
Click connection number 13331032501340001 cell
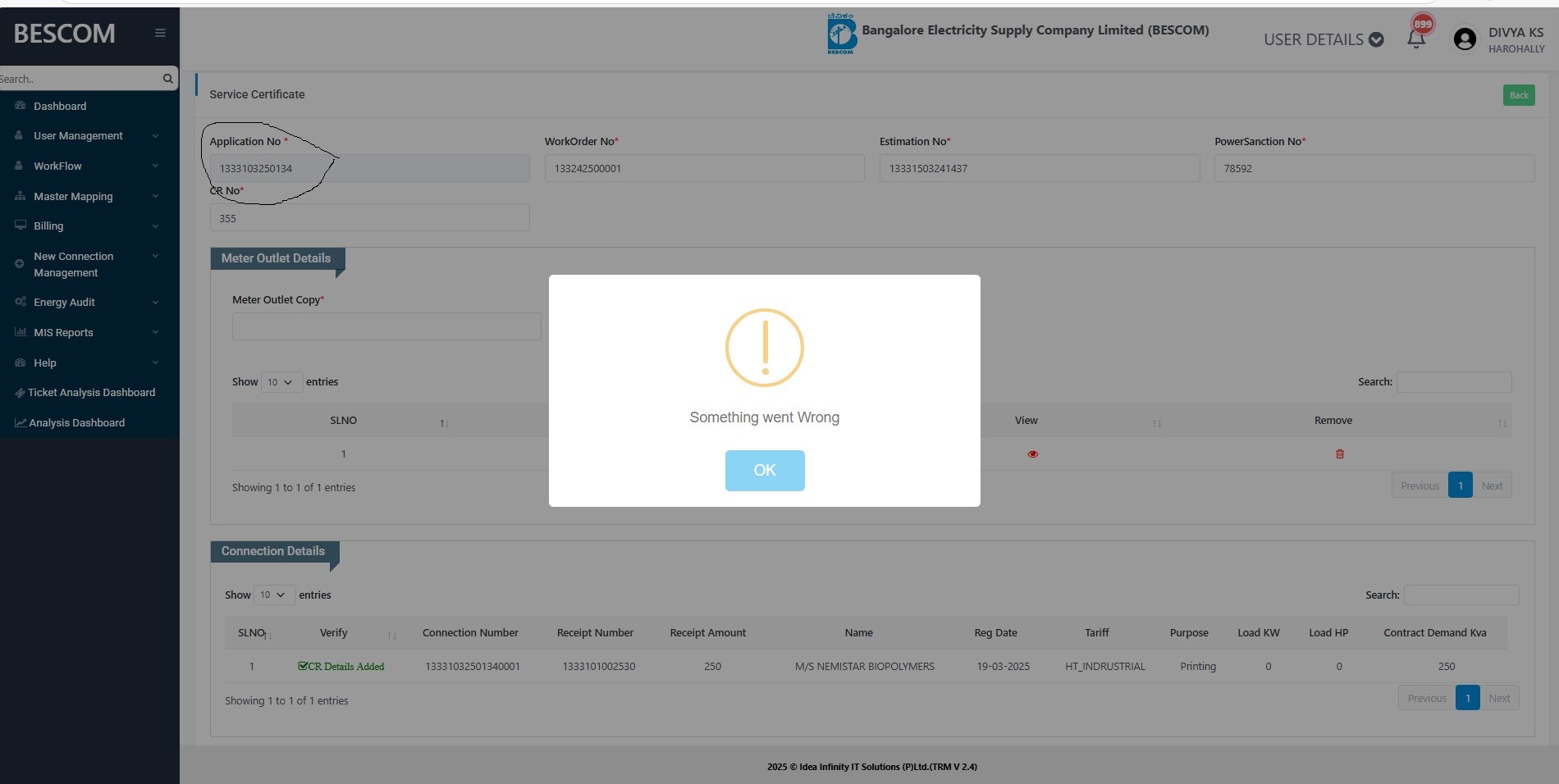[x=473, y=666]
